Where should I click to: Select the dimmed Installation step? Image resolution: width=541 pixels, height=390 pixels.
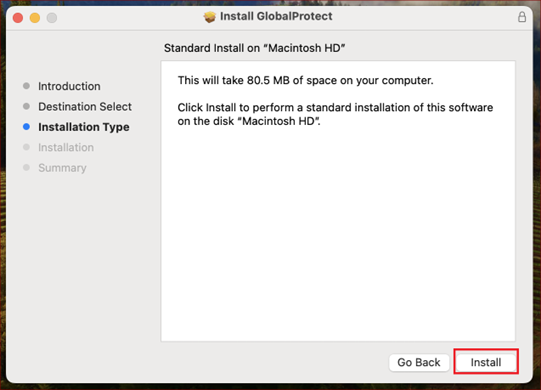point(66,147)
